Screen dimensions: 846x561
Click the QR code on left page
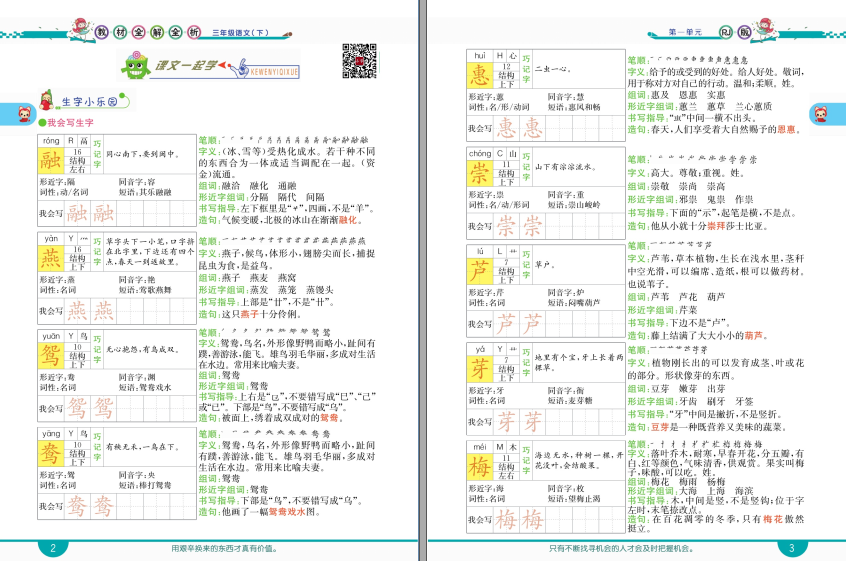tap(359, 61)
